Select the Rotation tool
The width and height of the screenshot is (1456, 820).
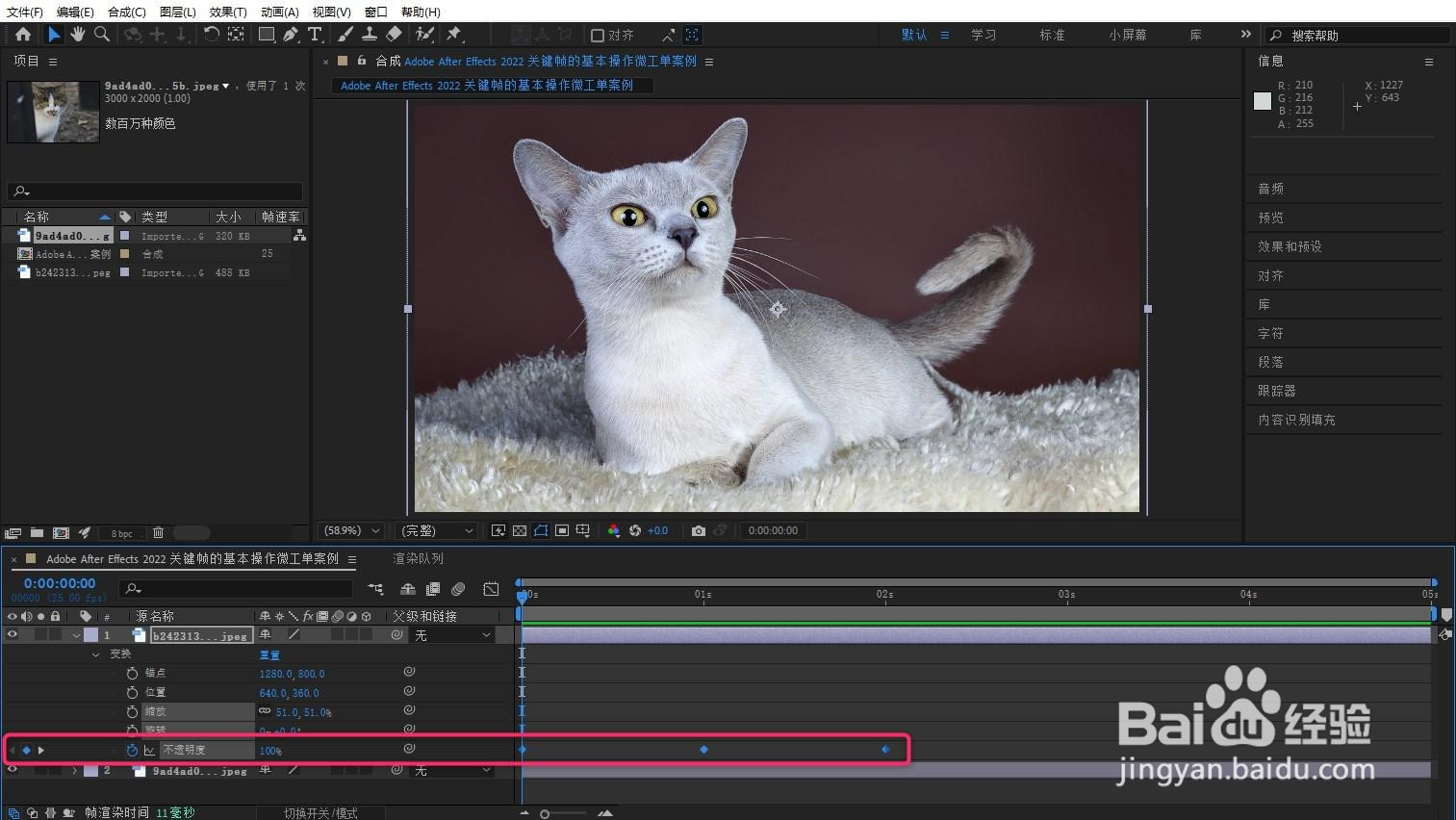pyautogui.click(x=212, y=35)
